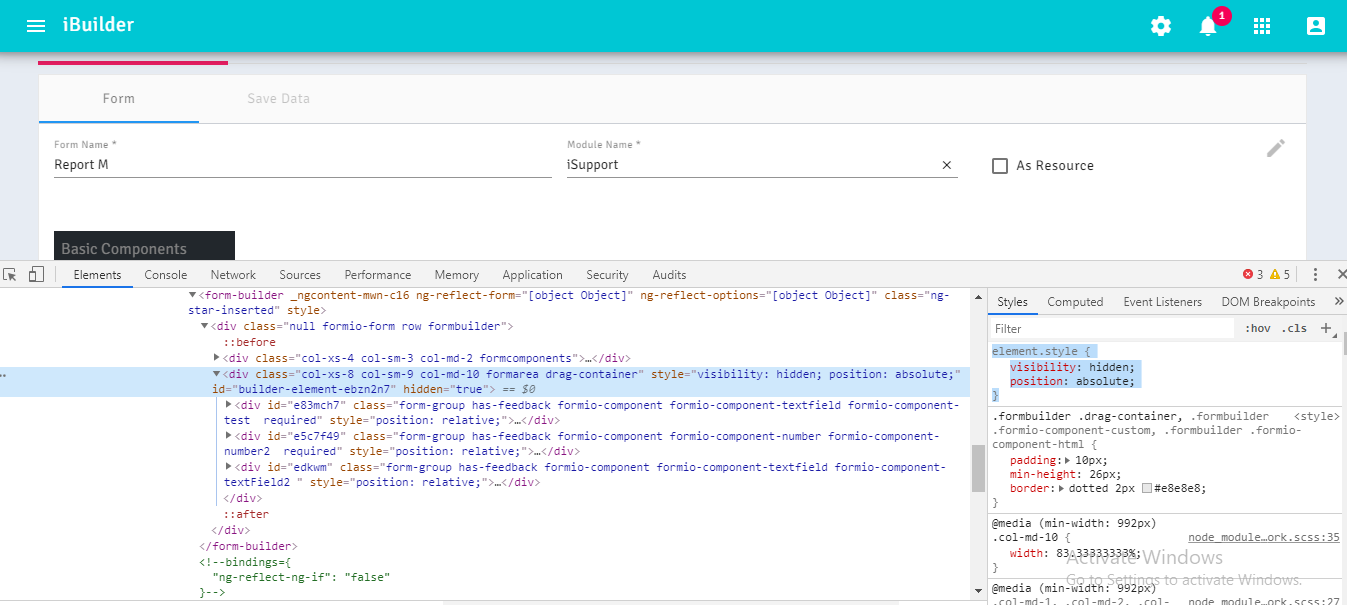
Task: Expand the div with id e5c7f49
Action: pos(226,435)
